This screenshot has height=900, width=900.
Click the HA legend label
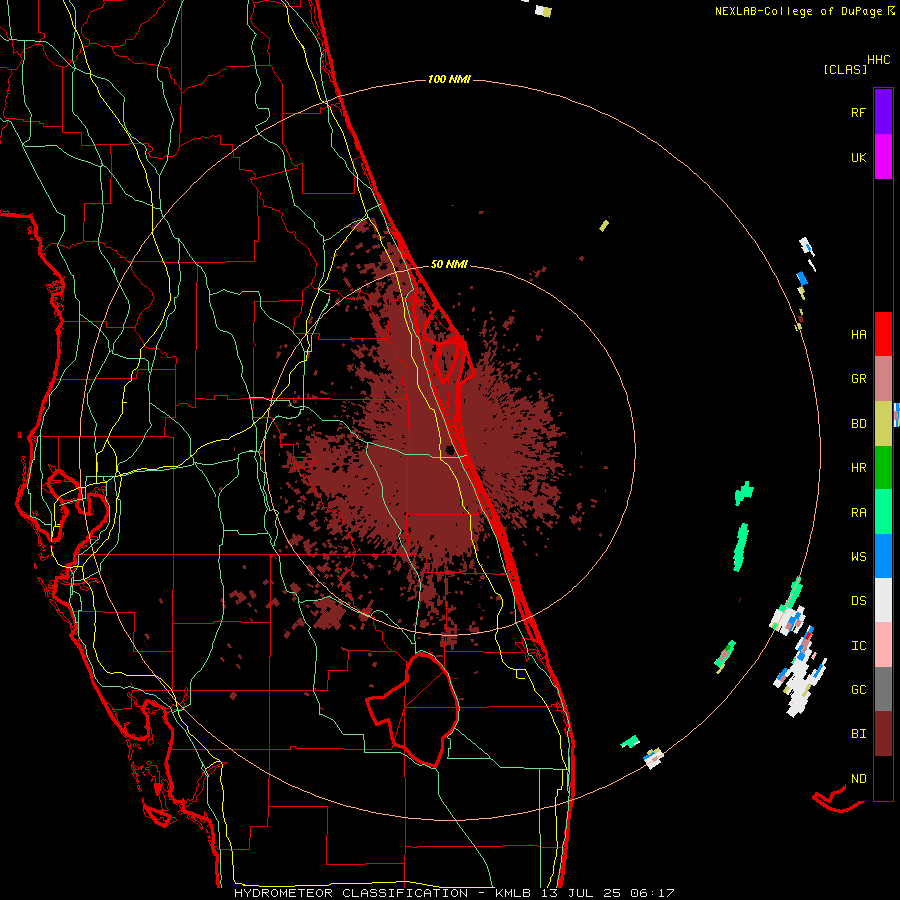[858, 334]
